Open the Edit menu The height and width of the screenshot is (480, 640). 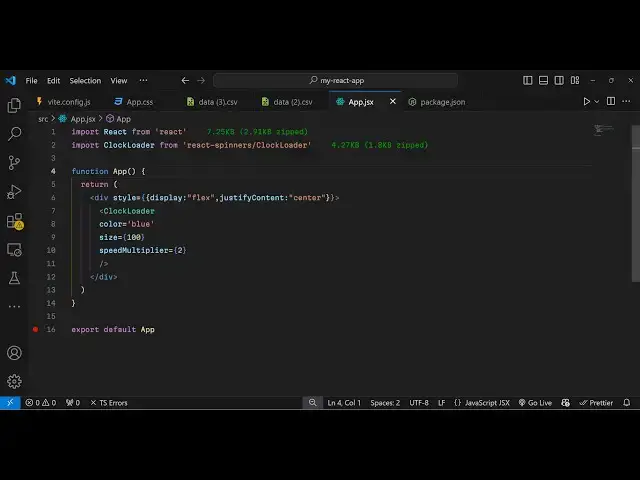[53, 81]
